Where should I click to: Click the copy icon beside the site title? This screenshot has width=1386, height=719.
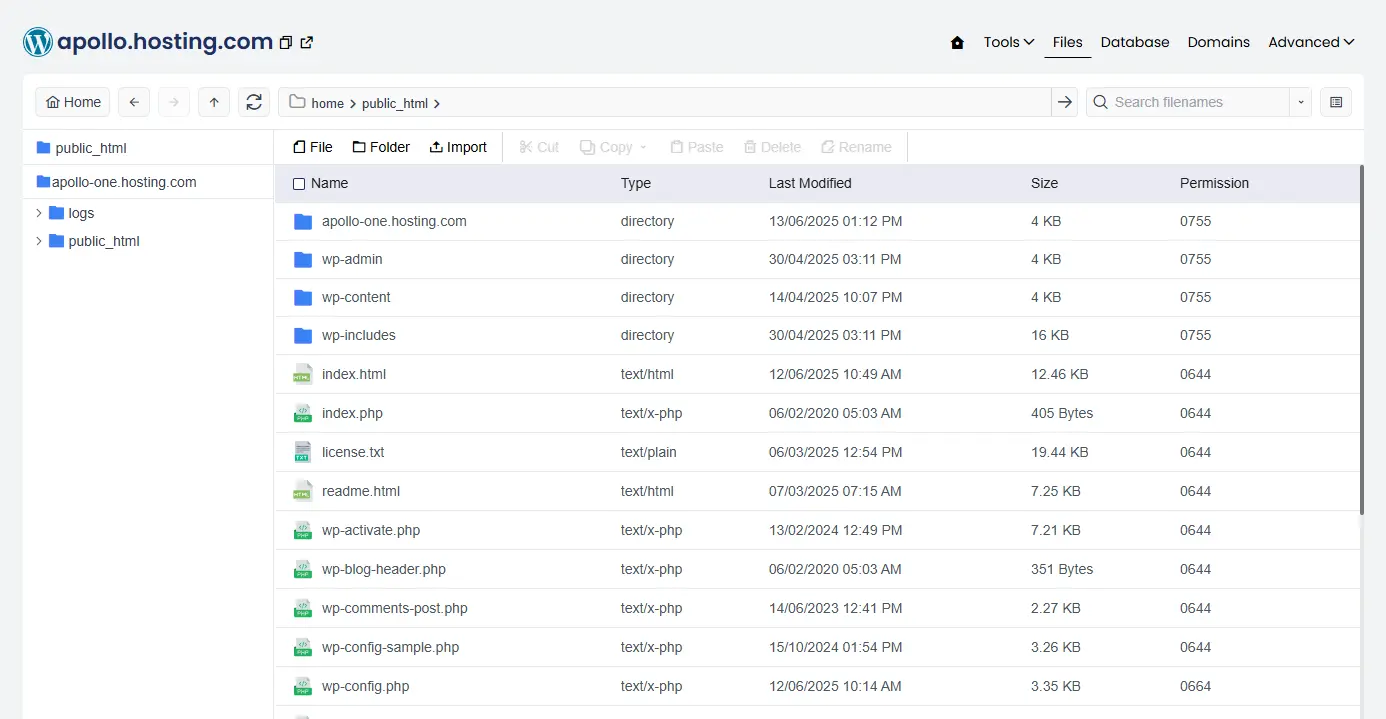point(286,43)
